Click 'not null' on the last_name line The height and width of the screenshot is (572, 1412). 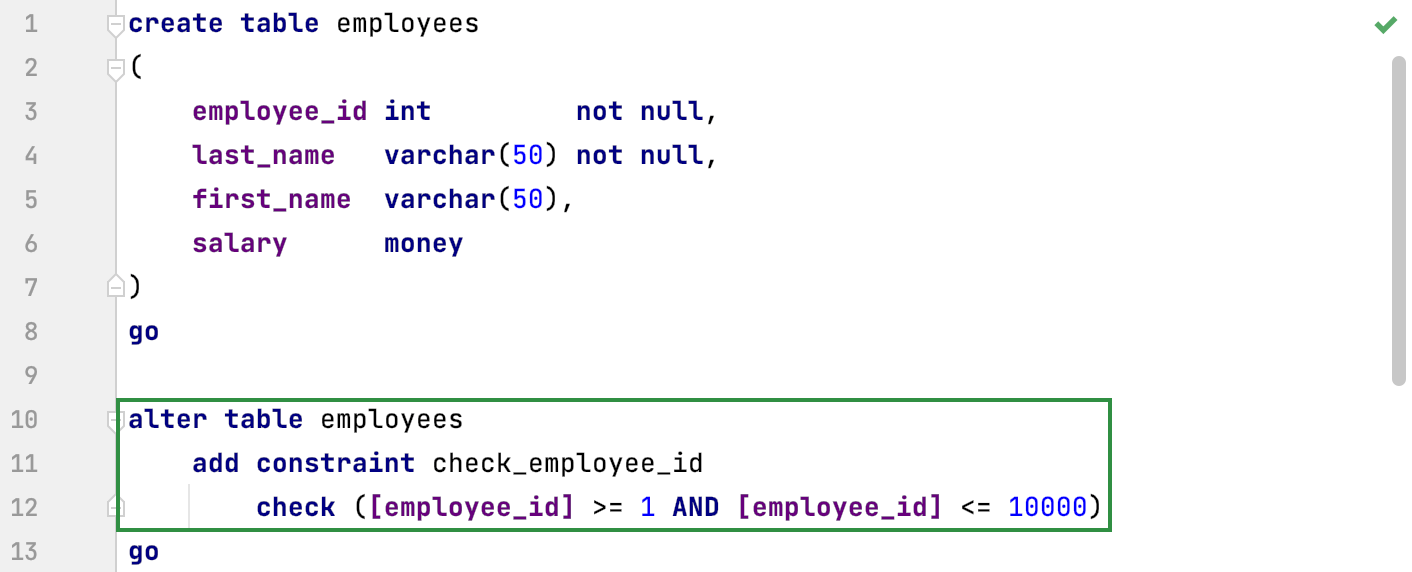(x=640, y=155)
